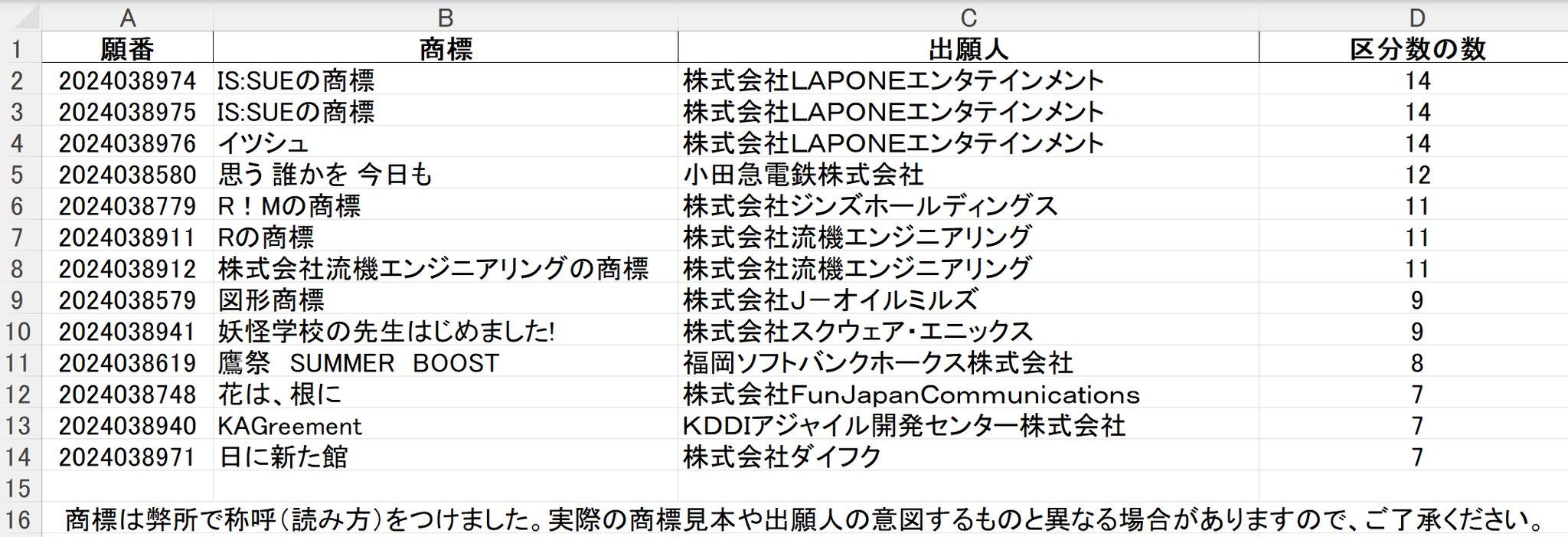Viewport: 1568px width, 537px height.
Task: Click the disclaimer note in row 16
Action: coord(804,520)
